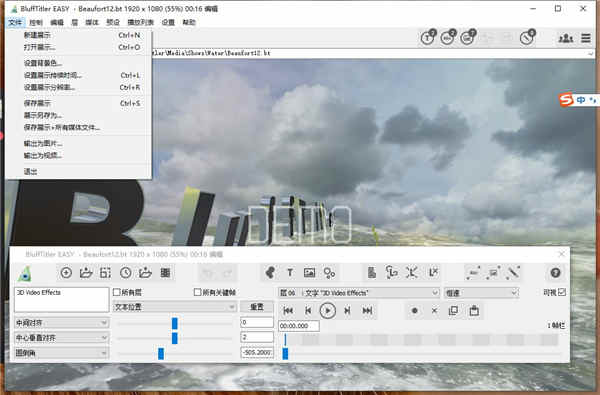Image resolution: width=600 pixels, height=395 pixels.
Task: Click the question mark help icon
Action: point(555,273)
